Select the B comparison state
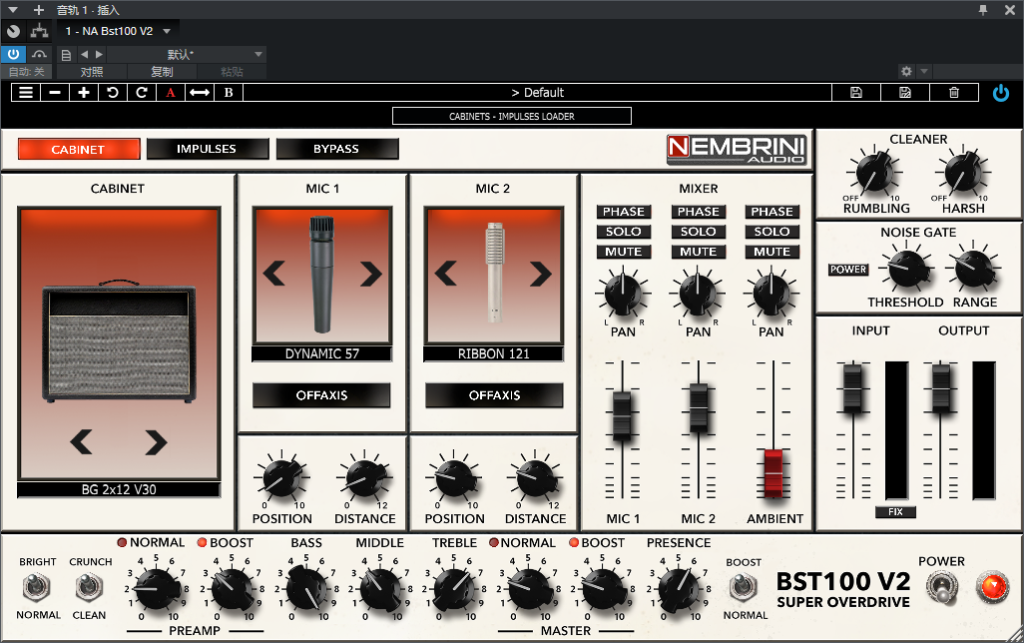 (229, 93)
